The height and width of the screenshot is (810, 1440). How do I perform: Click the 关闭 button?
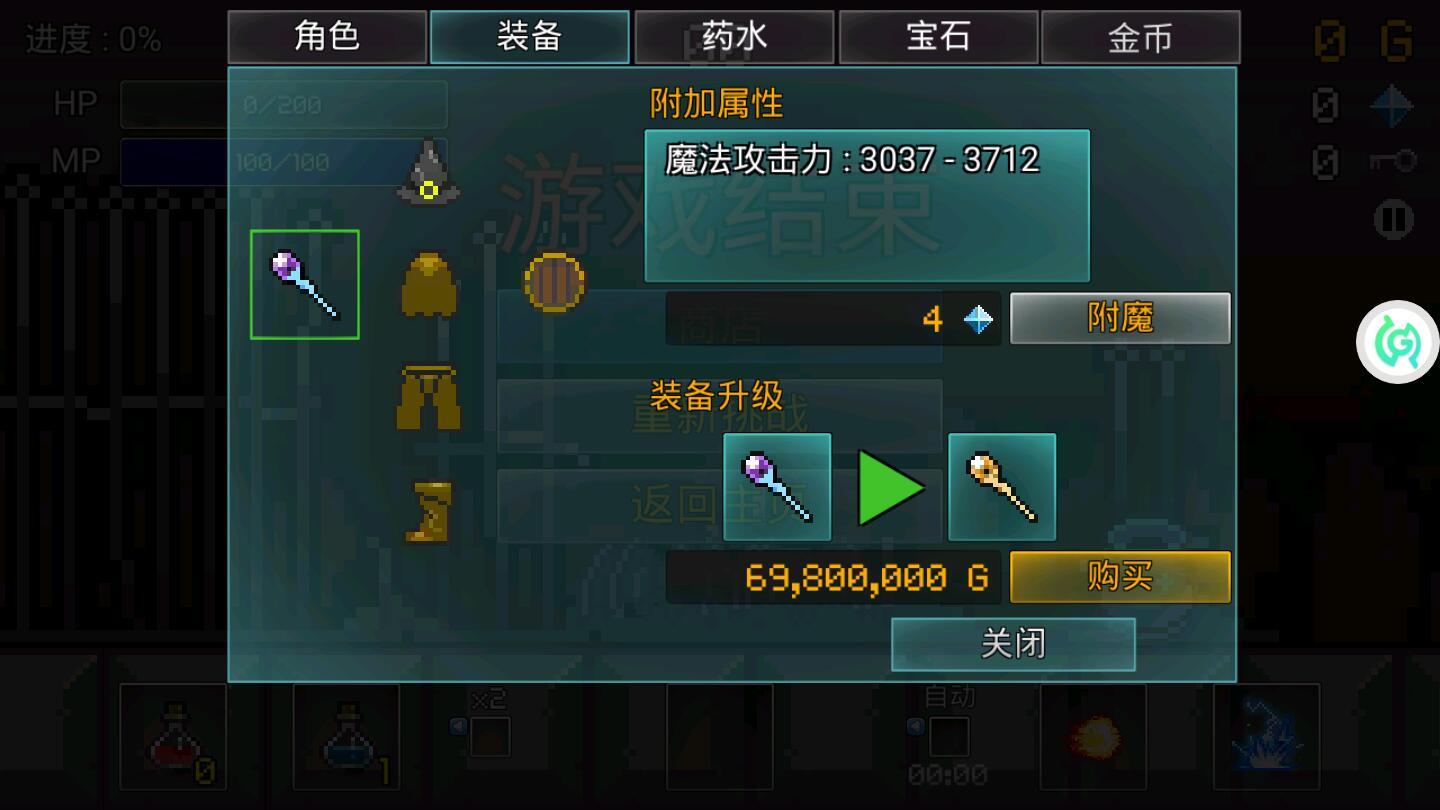1013,644
